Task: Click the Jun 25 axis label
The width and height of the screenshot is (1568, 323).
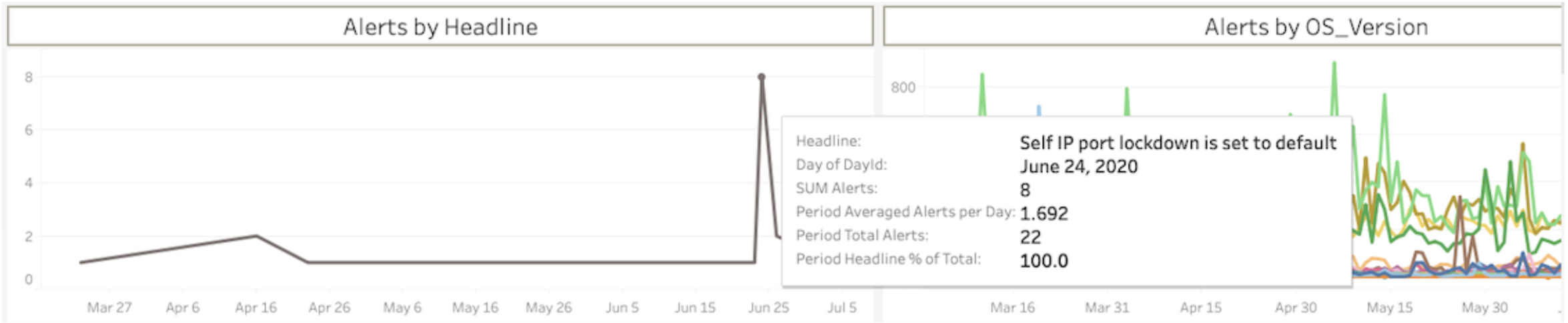Action: [x=768, y=308]
